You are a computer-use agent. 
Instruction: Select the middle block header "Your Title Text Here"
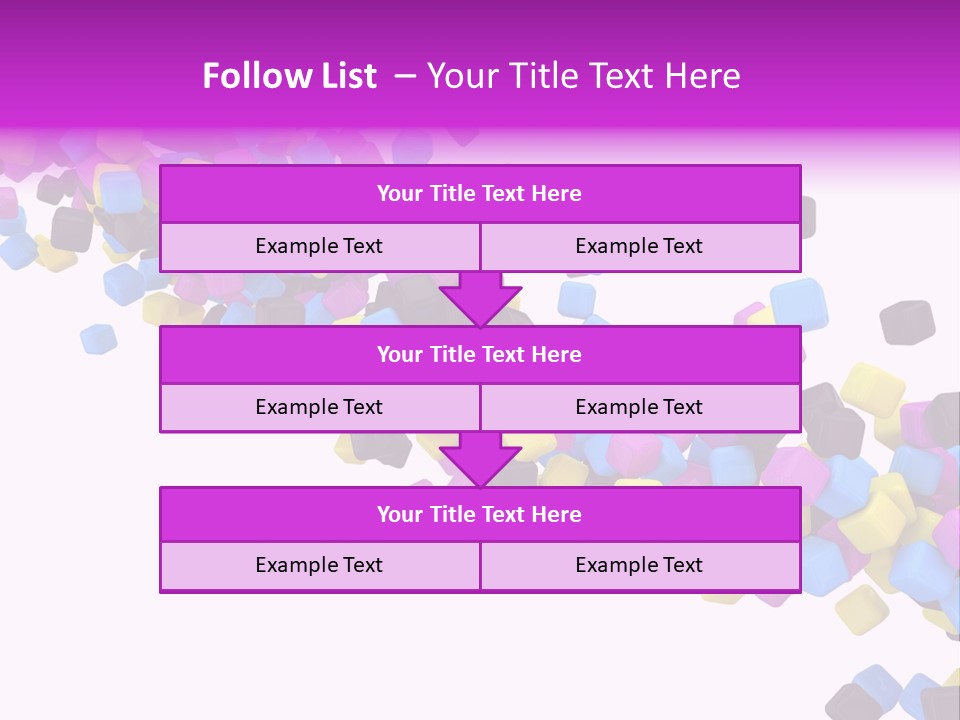click(479, 355)
